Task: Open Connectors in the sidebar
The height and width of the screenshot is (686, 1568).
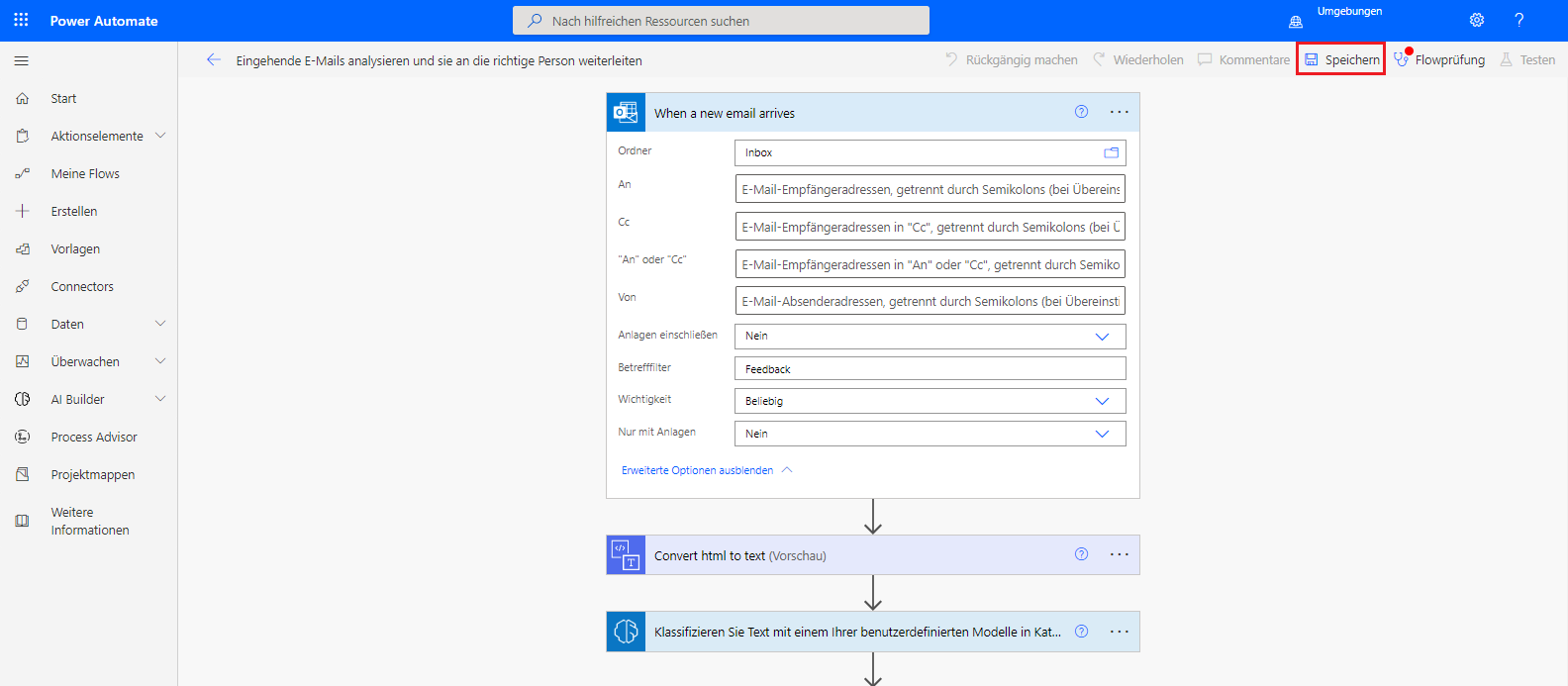Action: click(x=82, y=286)
